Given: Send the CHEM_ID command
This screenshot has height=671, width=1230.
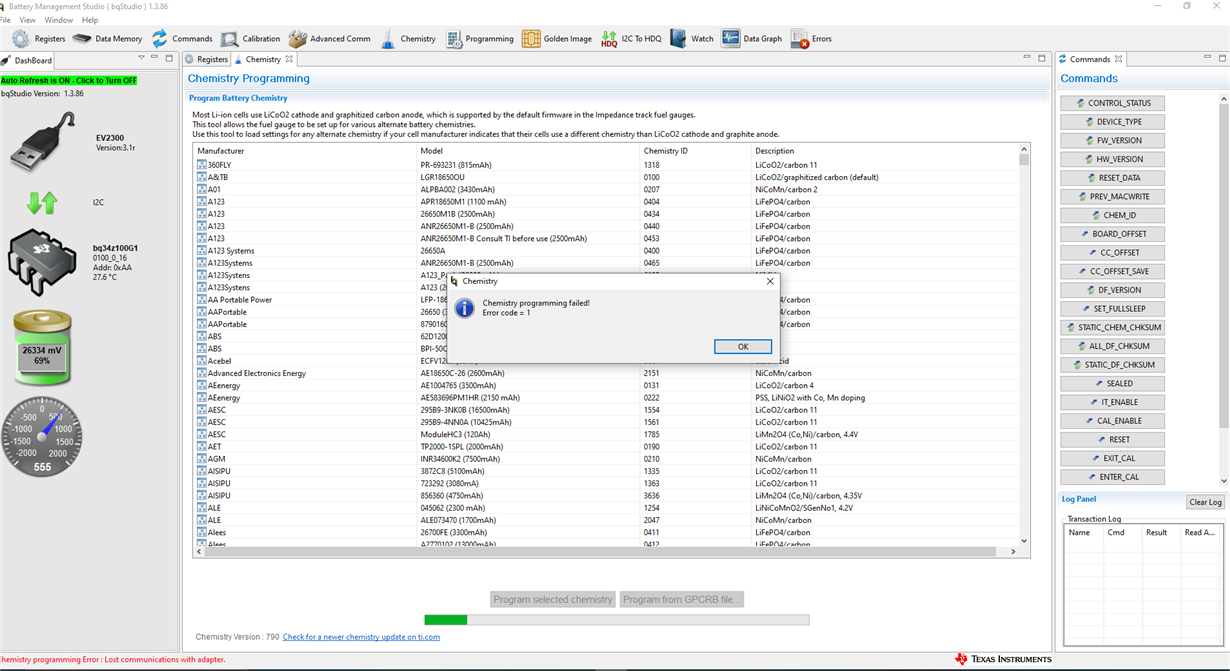Looking at the screenshot, I should pos(1112,215).
